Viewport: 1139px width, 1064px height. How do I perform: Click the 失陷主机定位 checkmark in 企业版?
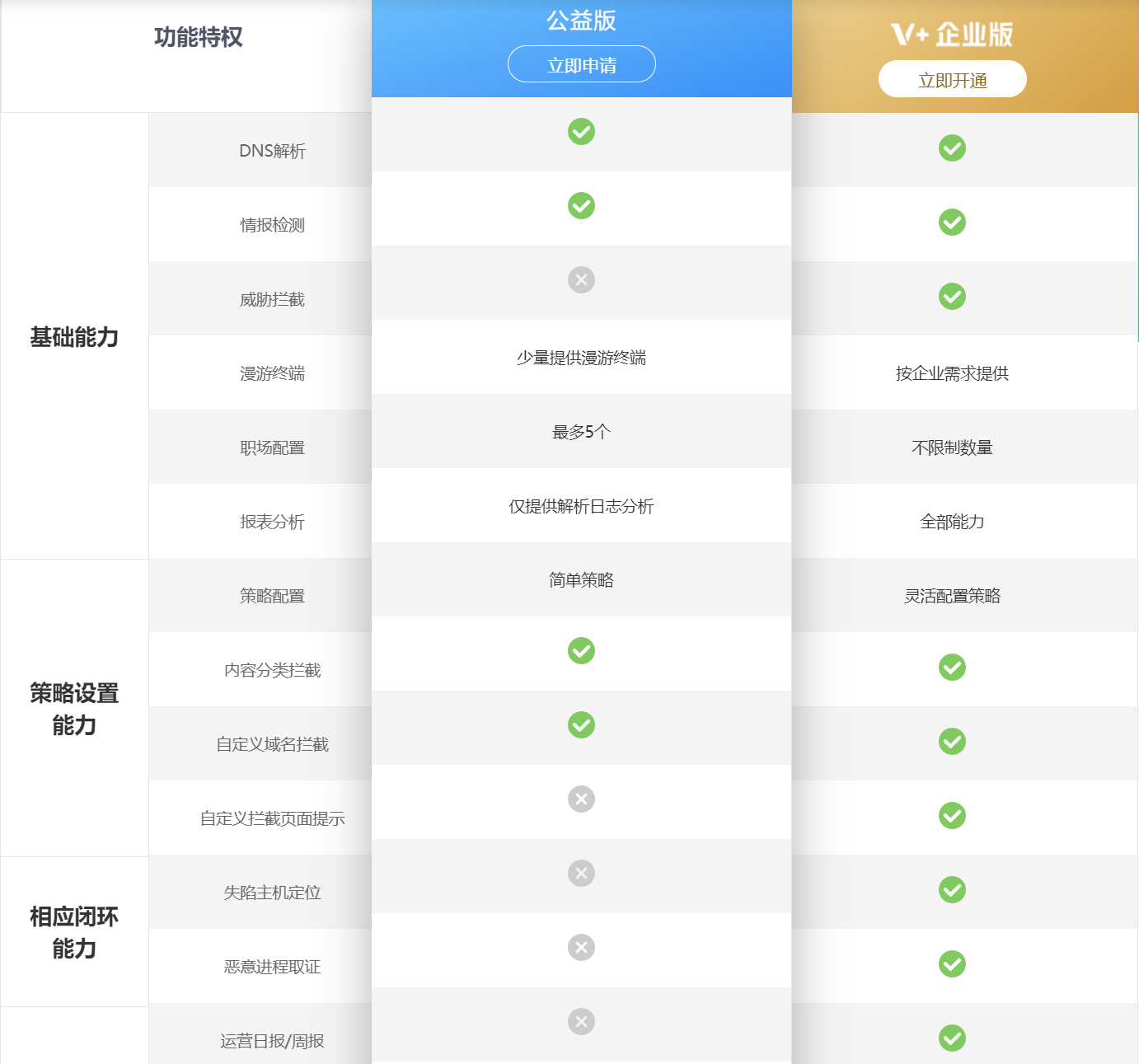point(952,890)
